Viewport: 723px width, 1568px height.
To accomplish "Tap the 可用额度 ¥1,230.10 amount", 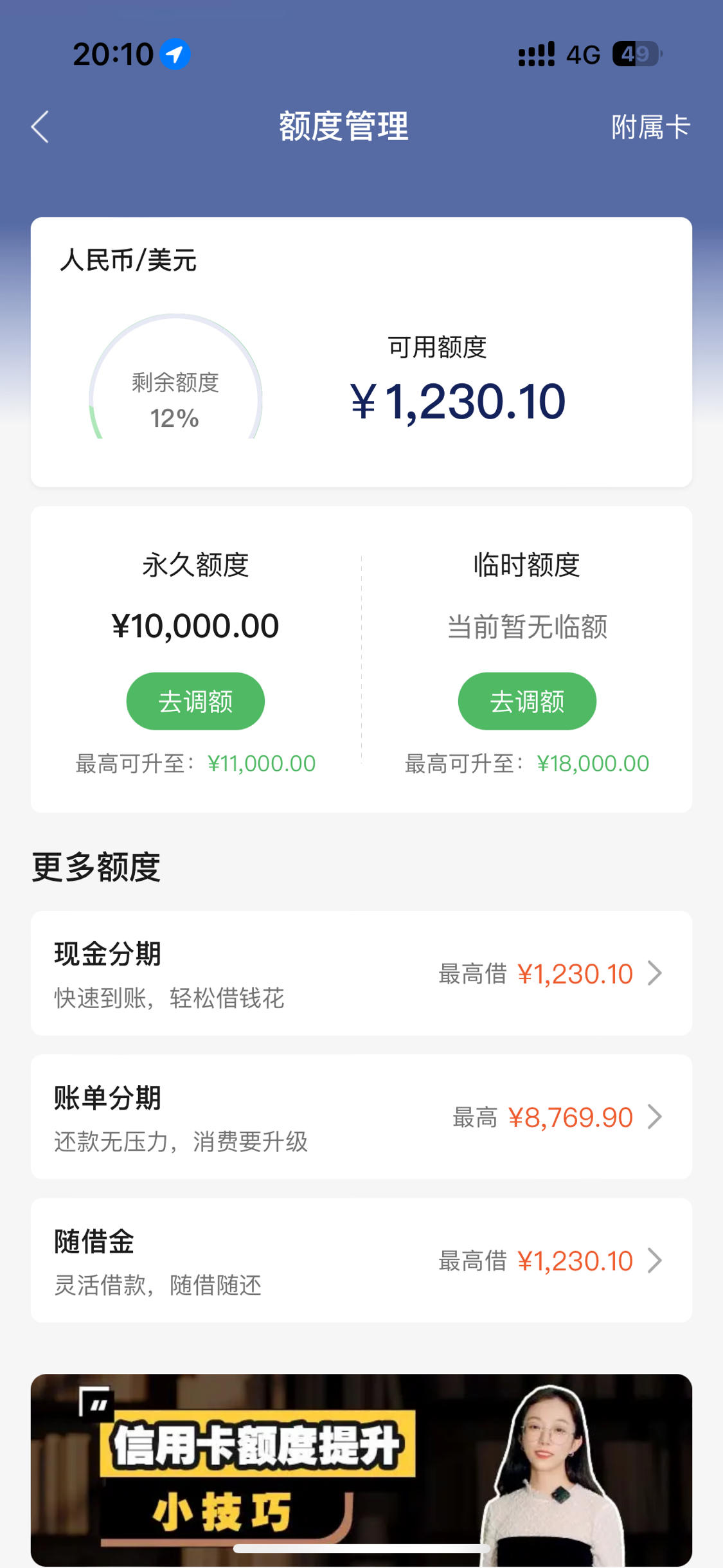I will coord(458,402).
